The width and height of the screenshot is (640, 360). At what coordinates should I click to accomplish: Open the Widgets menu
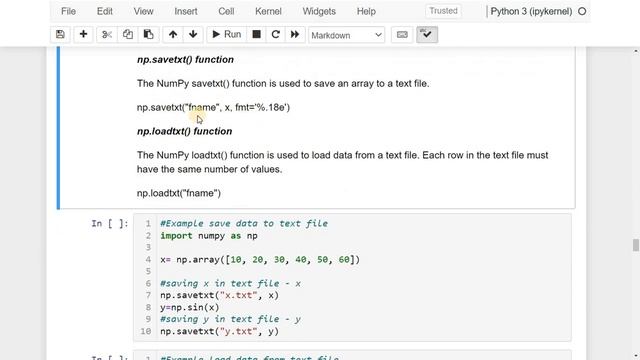(319, 11)
